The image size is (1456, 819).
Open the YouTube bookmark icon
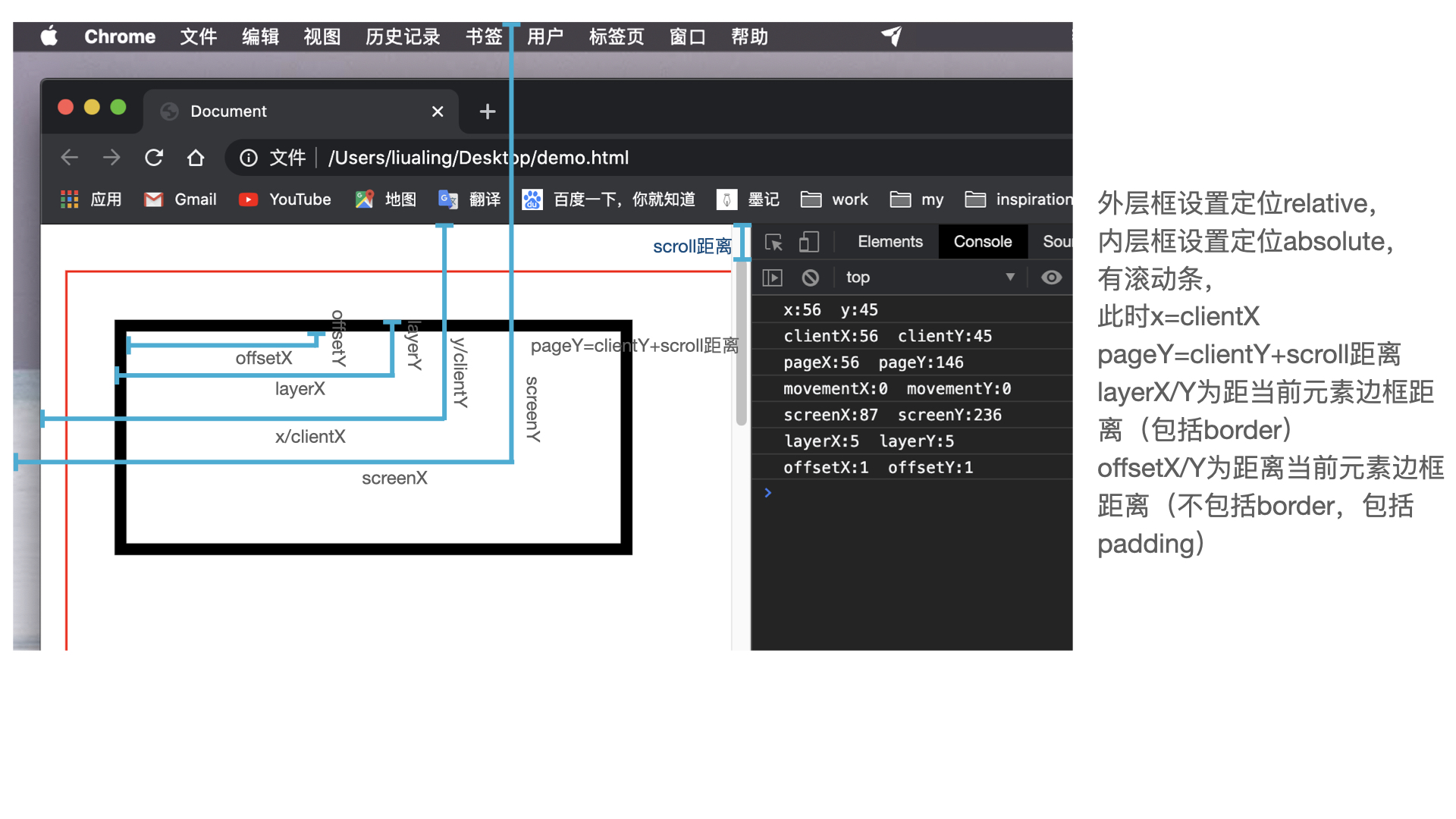[248, 199]
